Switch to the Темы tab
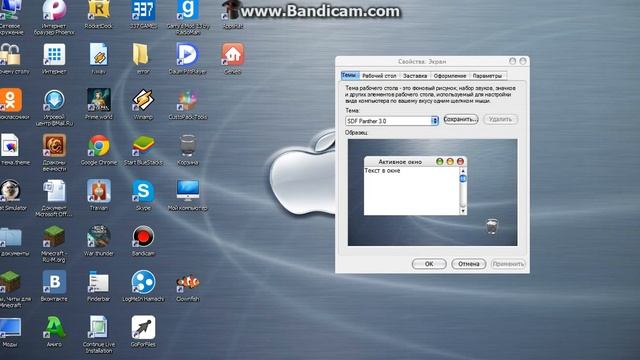The height and width of the screenshot is (360, 640). point(349,76)
